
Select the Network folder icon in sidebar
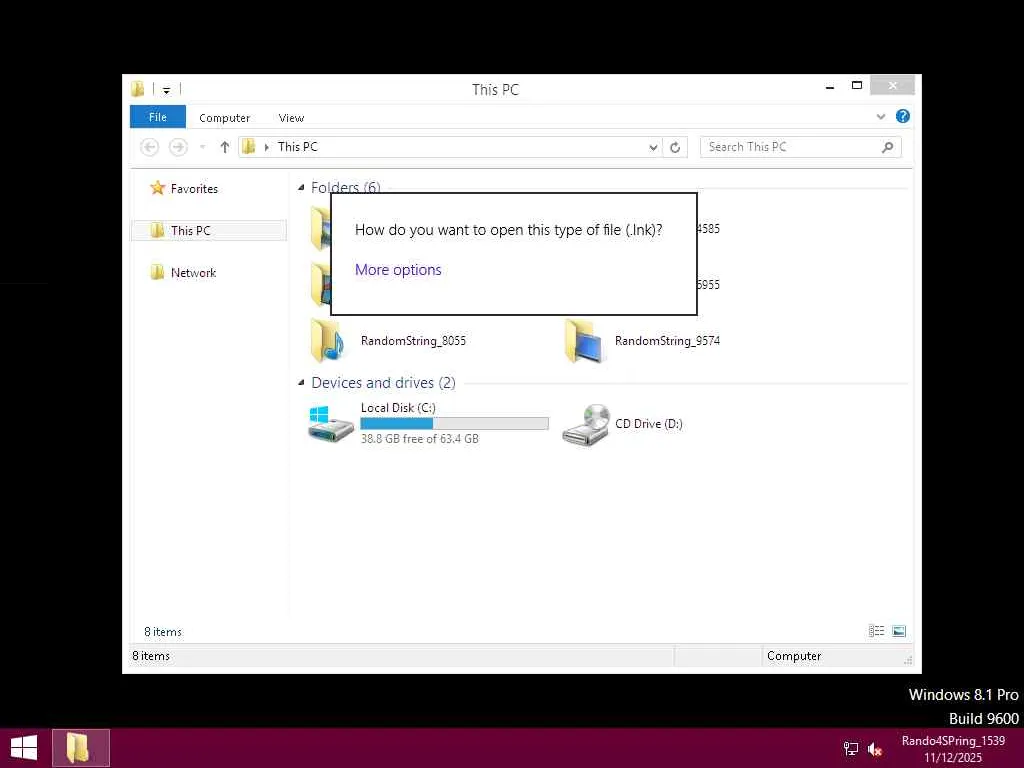pyautogui.click(x=157, y=272)
